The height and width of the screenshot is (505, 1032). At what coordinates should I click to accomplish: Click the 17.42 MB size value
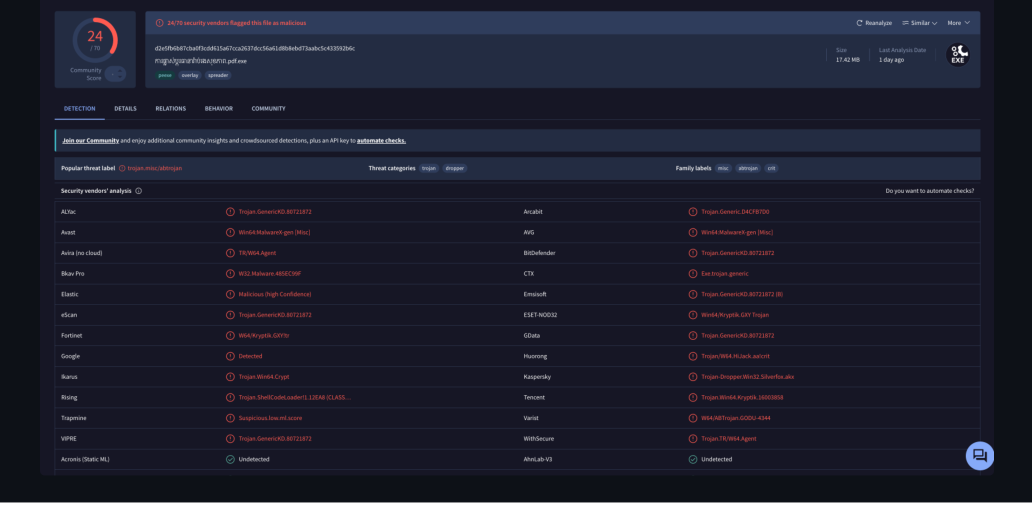point(848,60)
